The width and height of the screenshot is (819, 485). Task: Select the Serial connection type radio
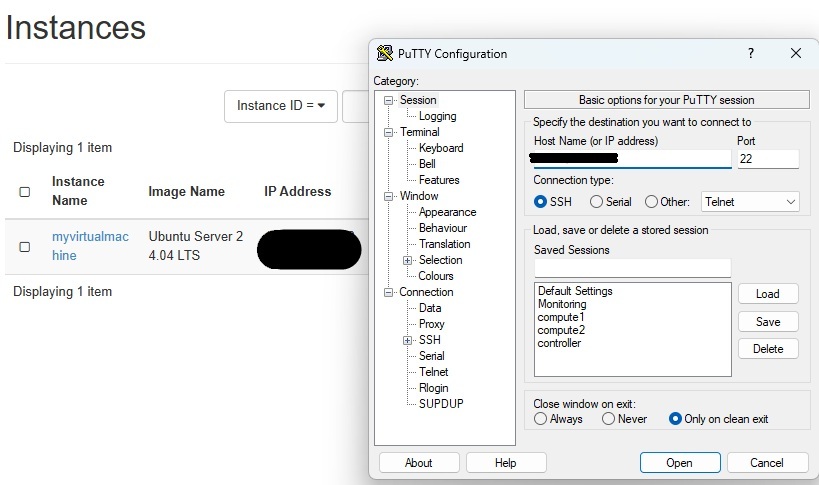(596, 202)
